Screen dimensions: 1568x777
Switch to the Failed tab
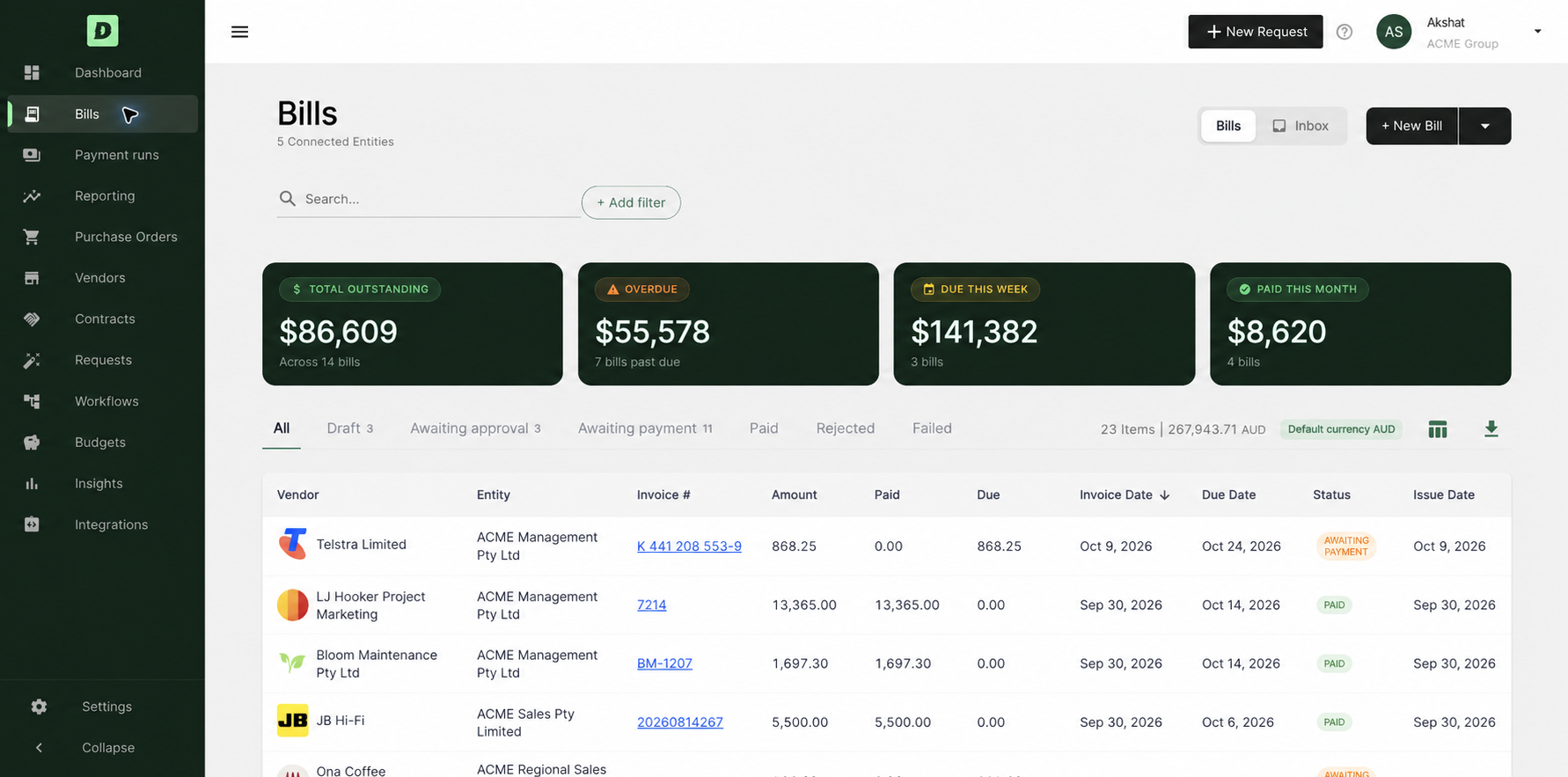tap(932, 429)
